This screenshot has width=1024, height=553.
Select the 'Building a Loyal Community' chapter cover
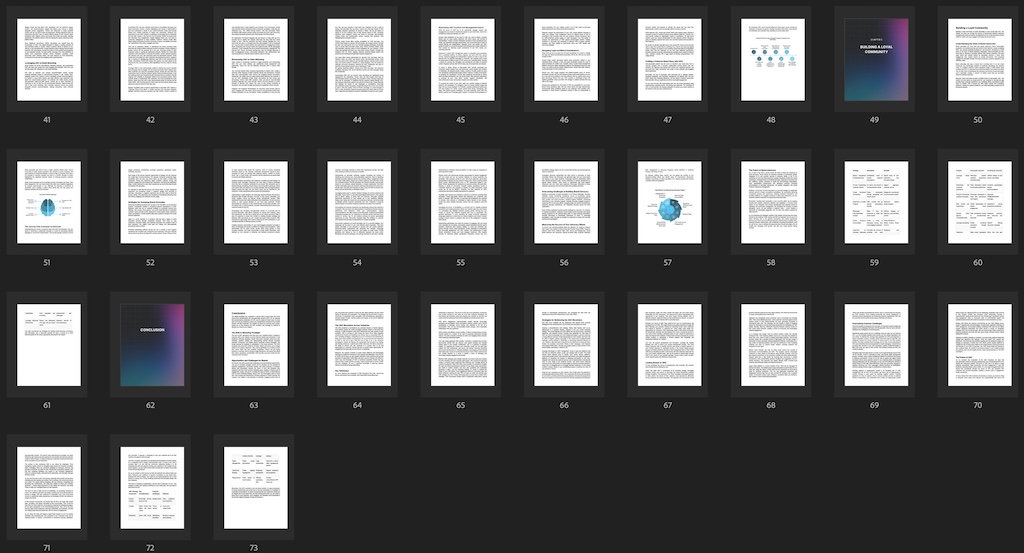click(876, 60)
